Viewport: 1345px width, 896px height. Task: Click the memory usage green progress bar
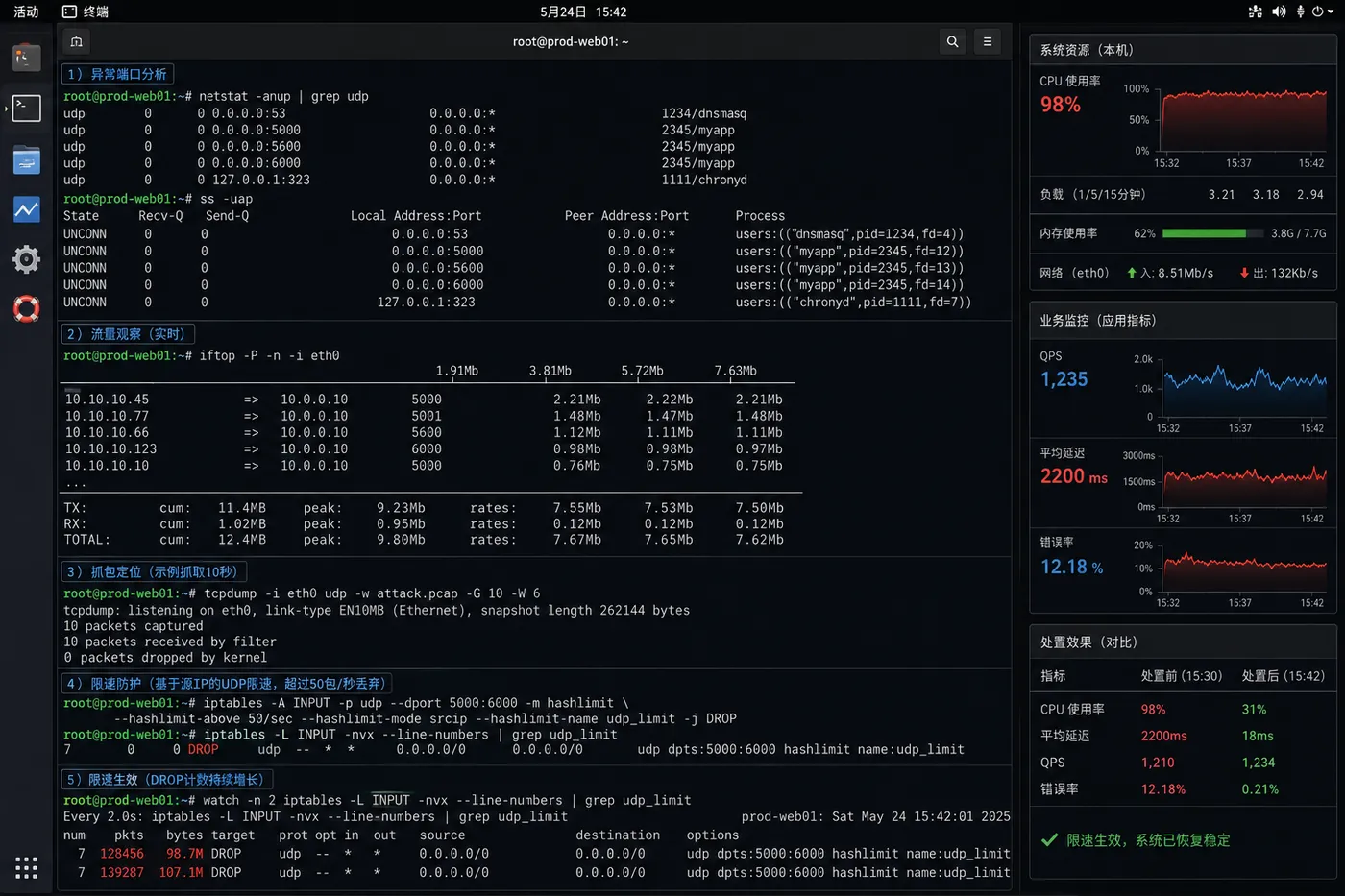coord(1211,233)
